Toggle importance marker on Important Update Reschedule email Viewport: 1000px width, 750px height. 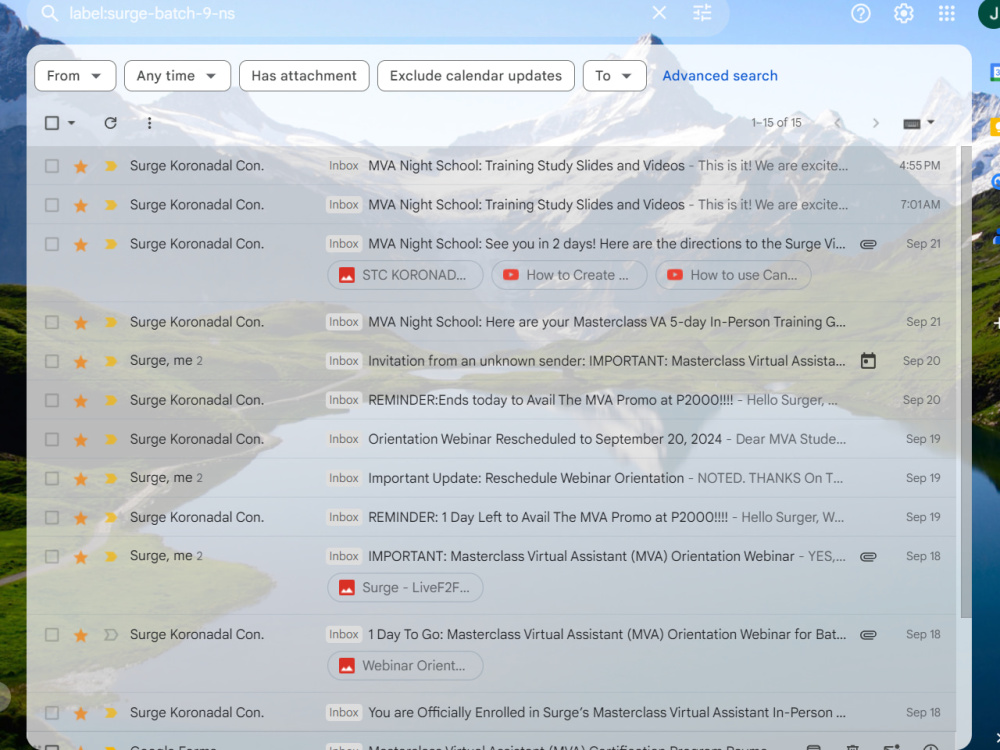tap(111, 478)
